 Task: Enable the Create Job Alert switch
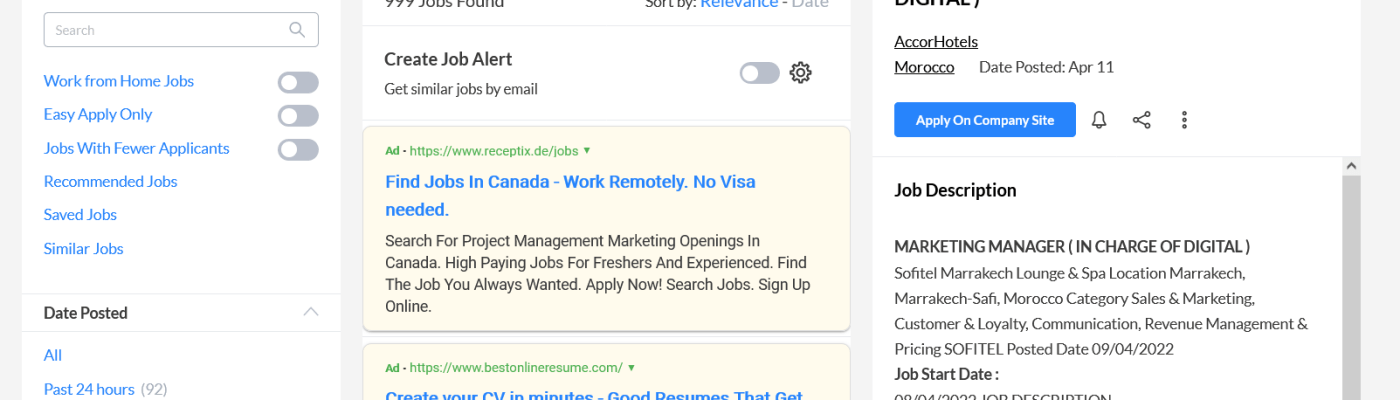click(759, 73)
